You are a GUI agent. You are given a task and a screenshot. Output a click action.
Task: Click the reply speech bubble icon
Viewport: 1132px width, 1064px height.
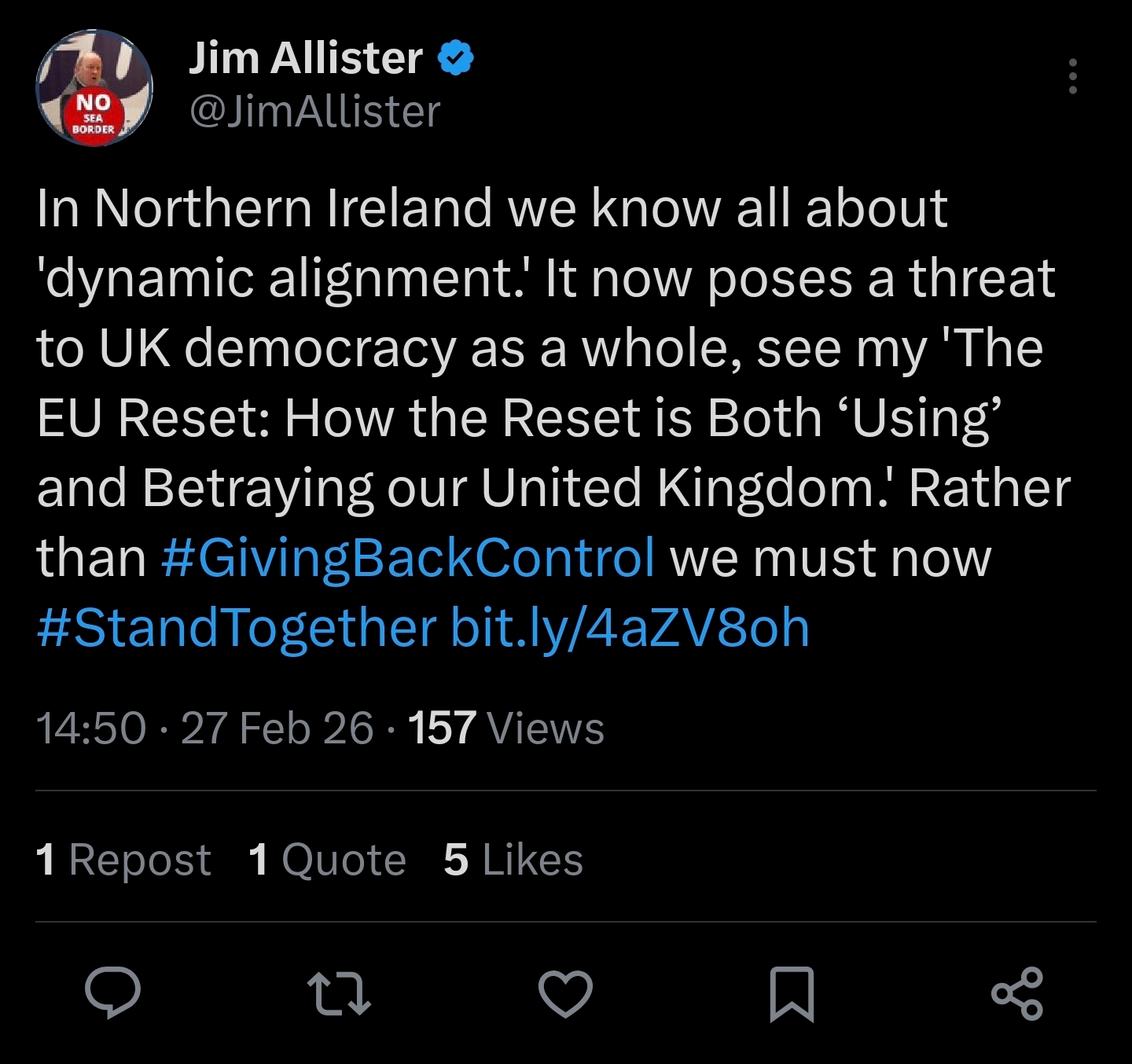[x=113, y=992]
